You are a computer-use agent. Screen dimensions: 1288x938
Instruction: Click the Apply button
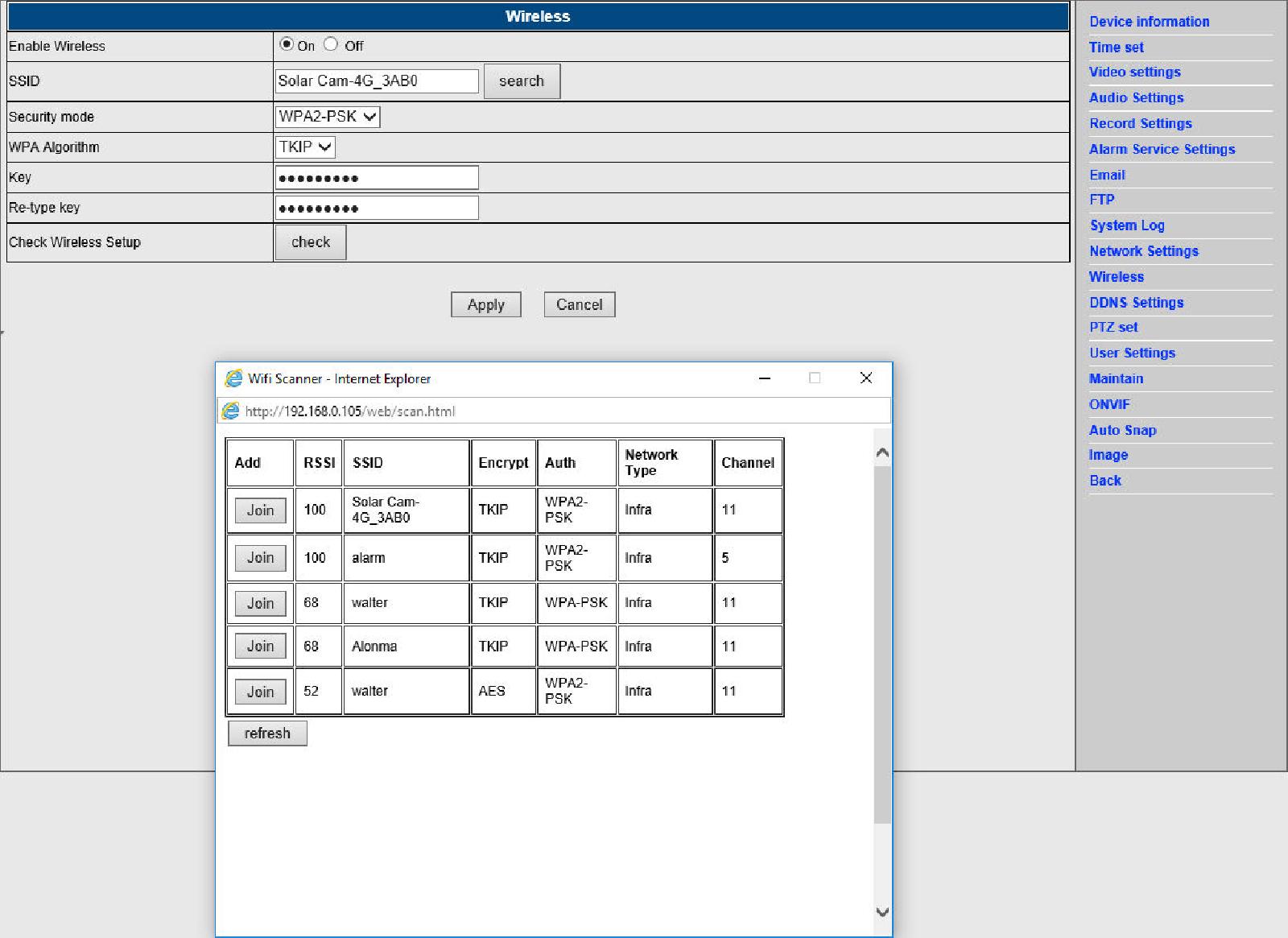click(x=486, y=304)
